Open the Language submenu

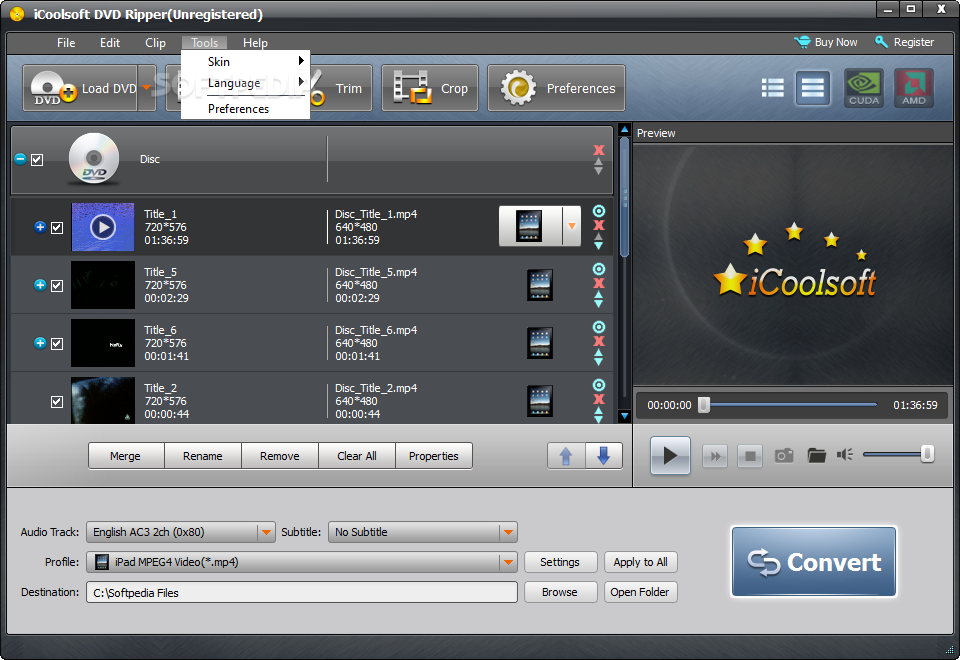[246, 82]
